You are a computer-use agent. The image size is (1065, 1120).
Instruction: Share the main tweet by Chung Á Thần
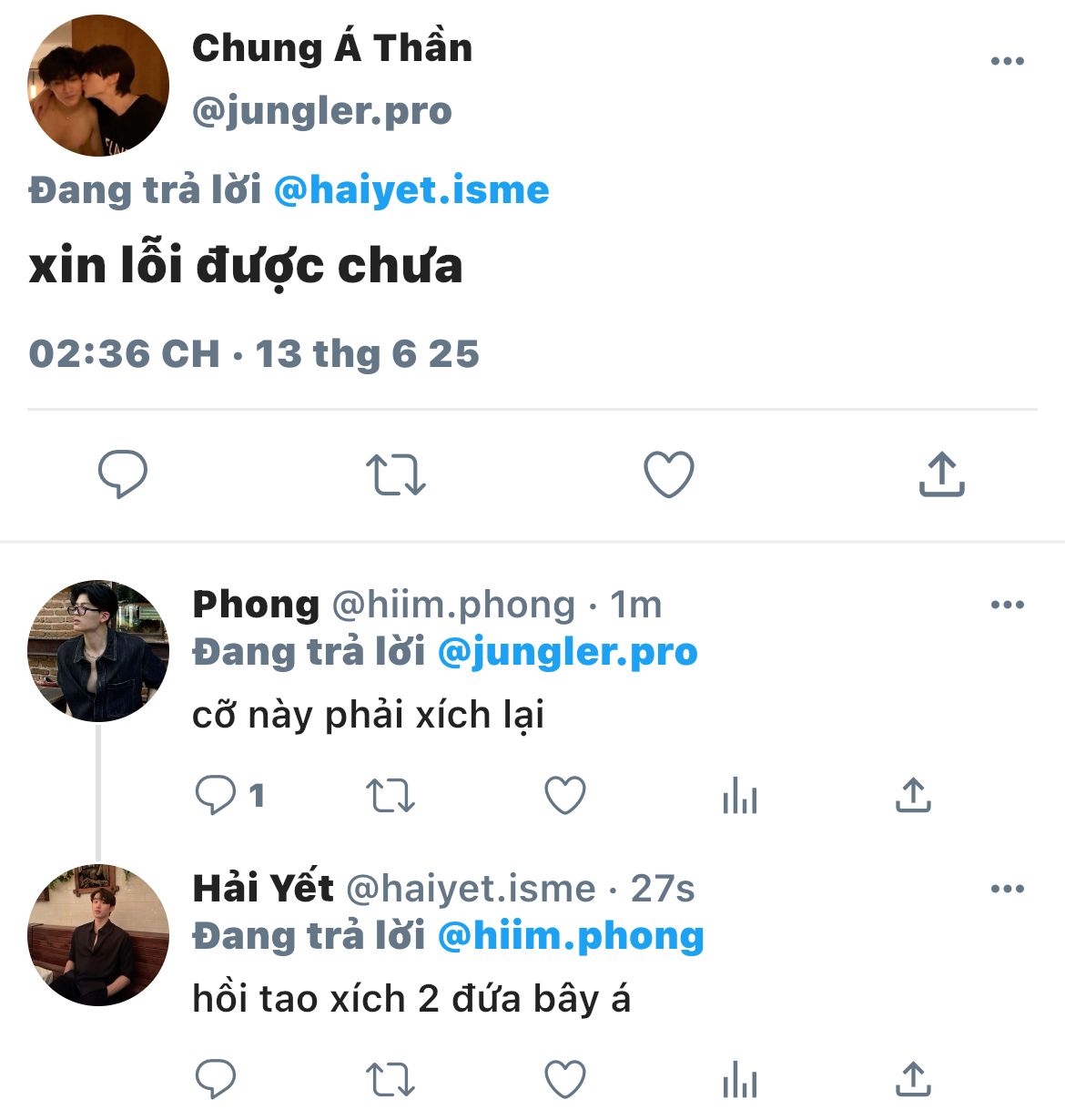941,473
